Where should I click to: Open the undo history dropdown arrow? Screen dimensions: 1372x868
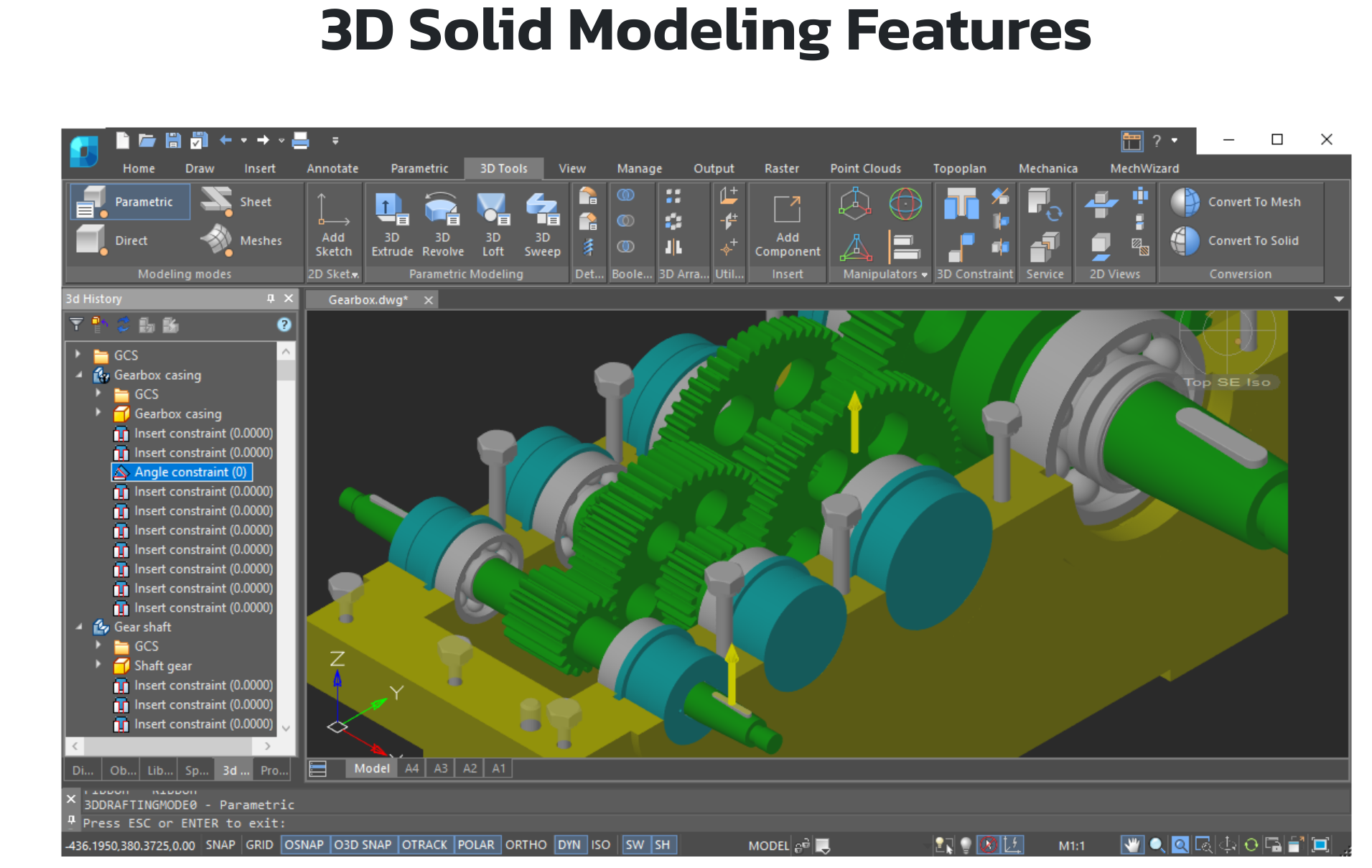pos(244,141)
